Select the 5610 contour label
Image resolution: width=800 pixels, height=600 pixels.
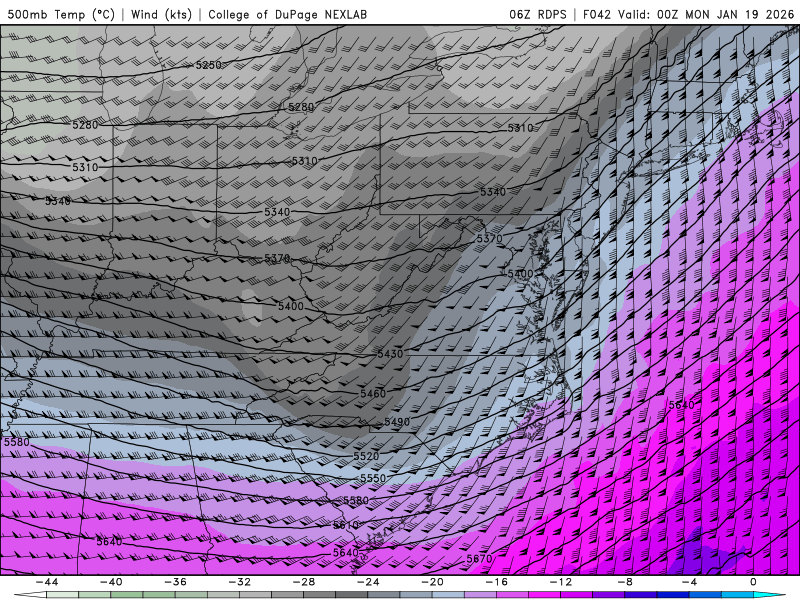pos(346,525)
